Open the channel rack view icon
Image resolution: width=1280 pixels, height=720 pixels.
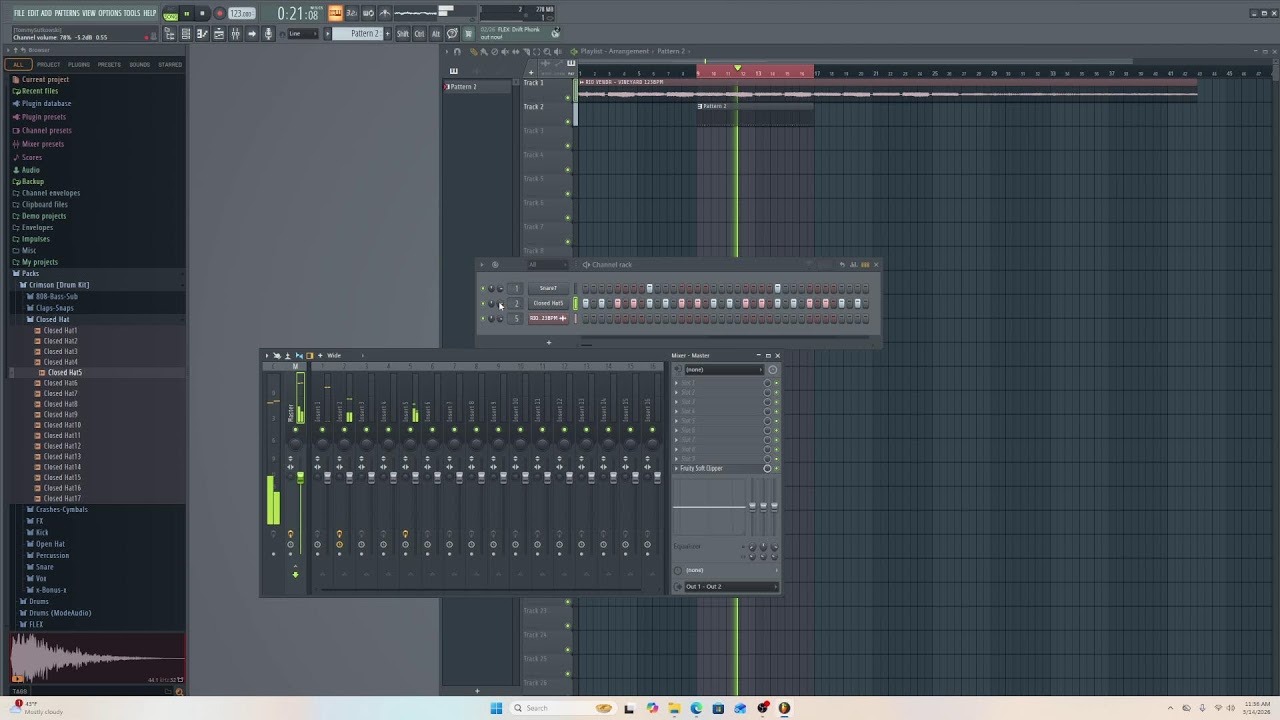coord(186,34)
